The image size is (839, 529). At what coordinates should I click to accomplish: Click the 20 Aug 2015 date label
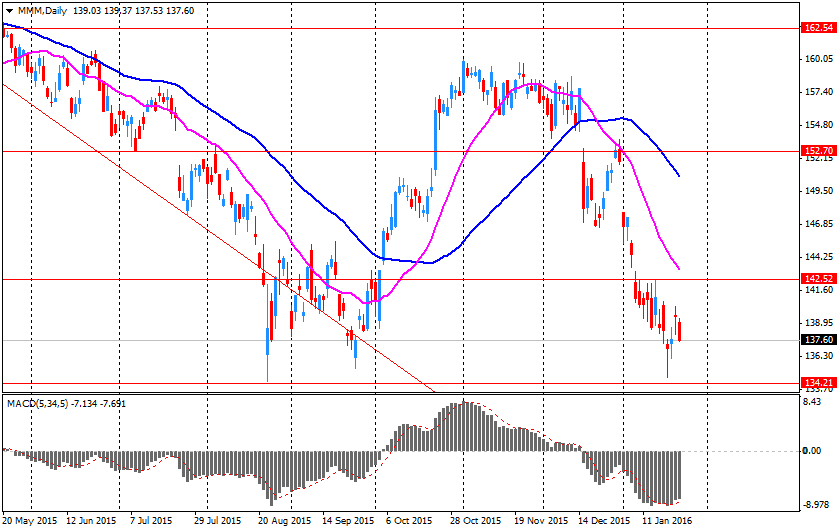coord(284,520)
